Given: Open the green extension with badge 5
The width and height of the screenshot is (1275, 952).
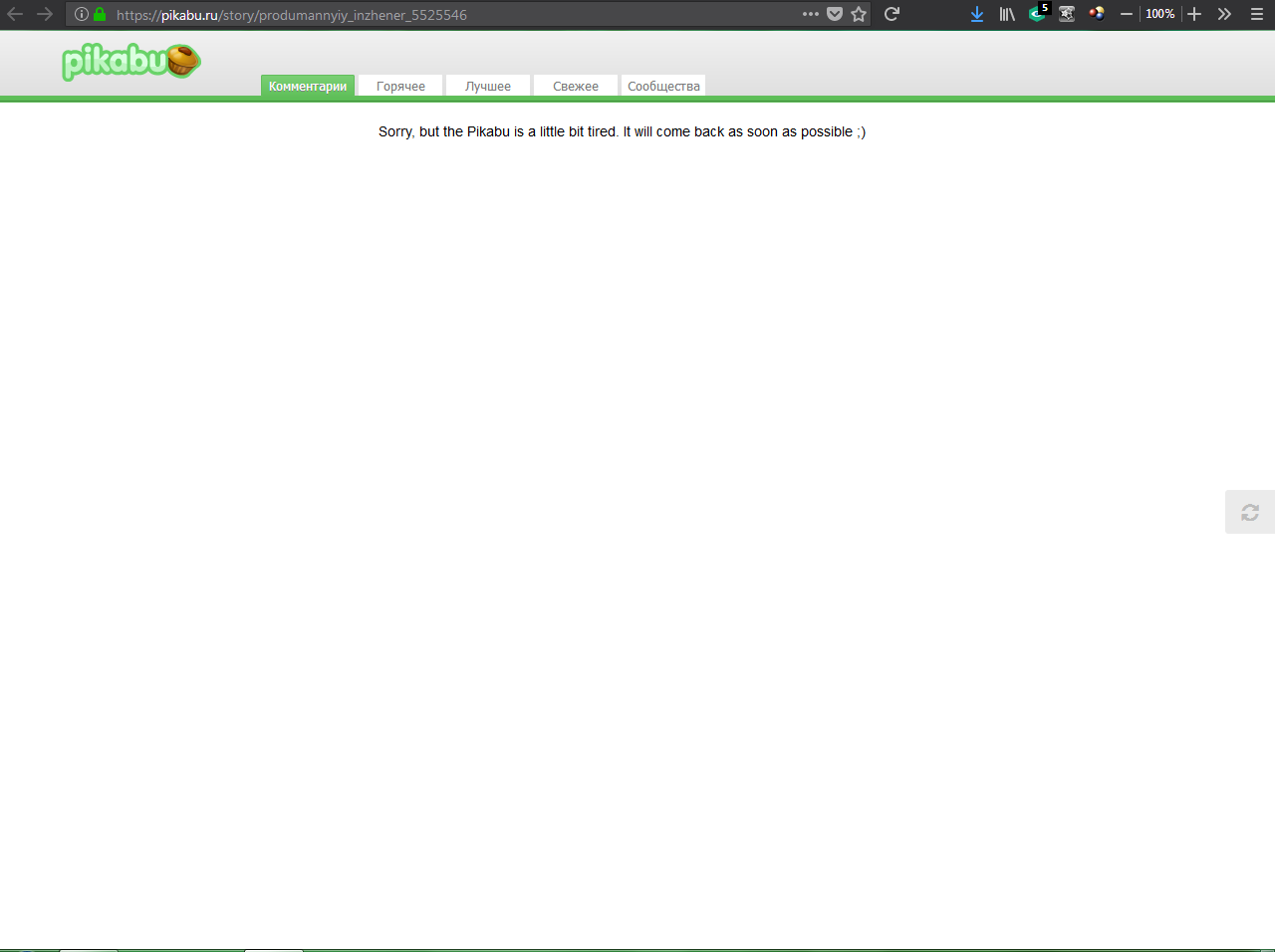Looking at the screenshot, I should point(1039,13).
